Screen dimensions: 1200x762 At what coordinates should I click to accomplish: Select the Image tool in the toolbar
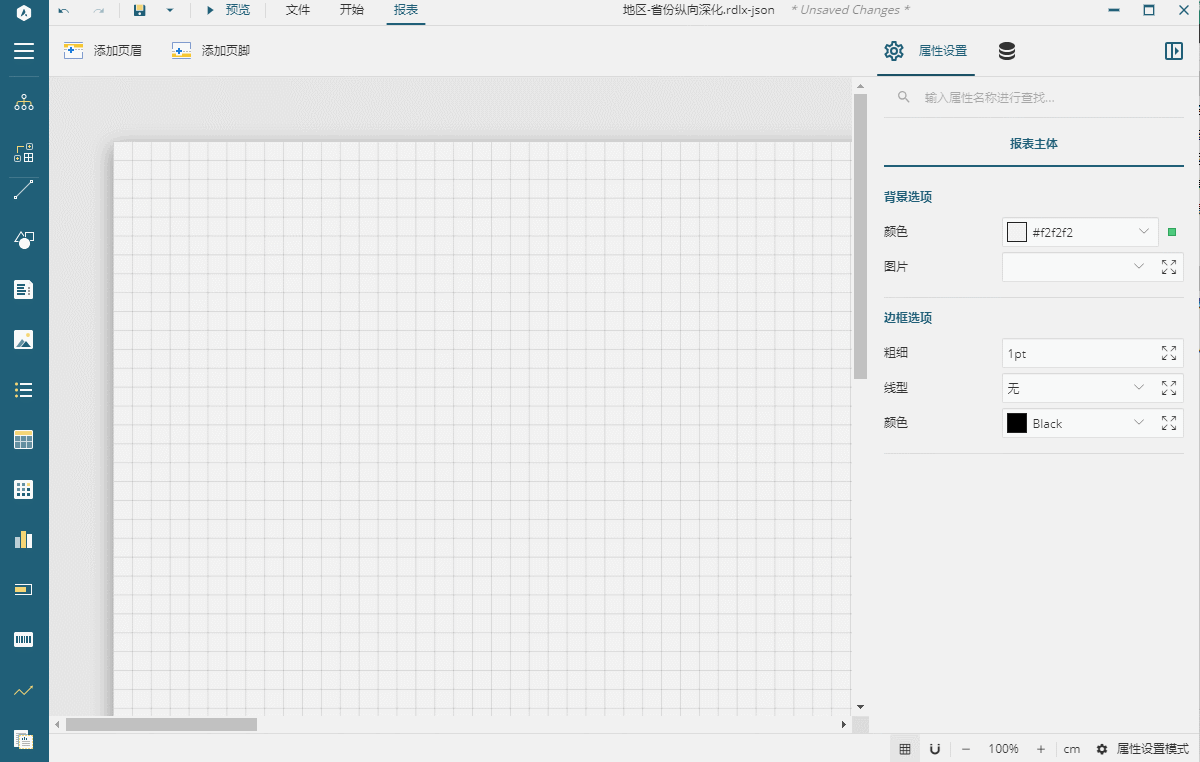tap(24, 339)
